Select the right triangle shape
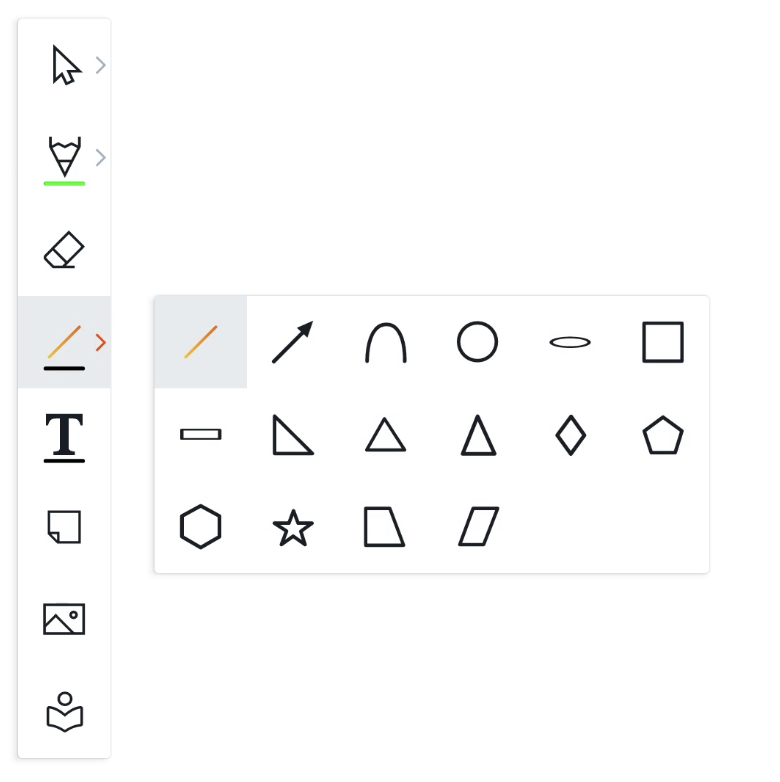 [x=293, y=435]
